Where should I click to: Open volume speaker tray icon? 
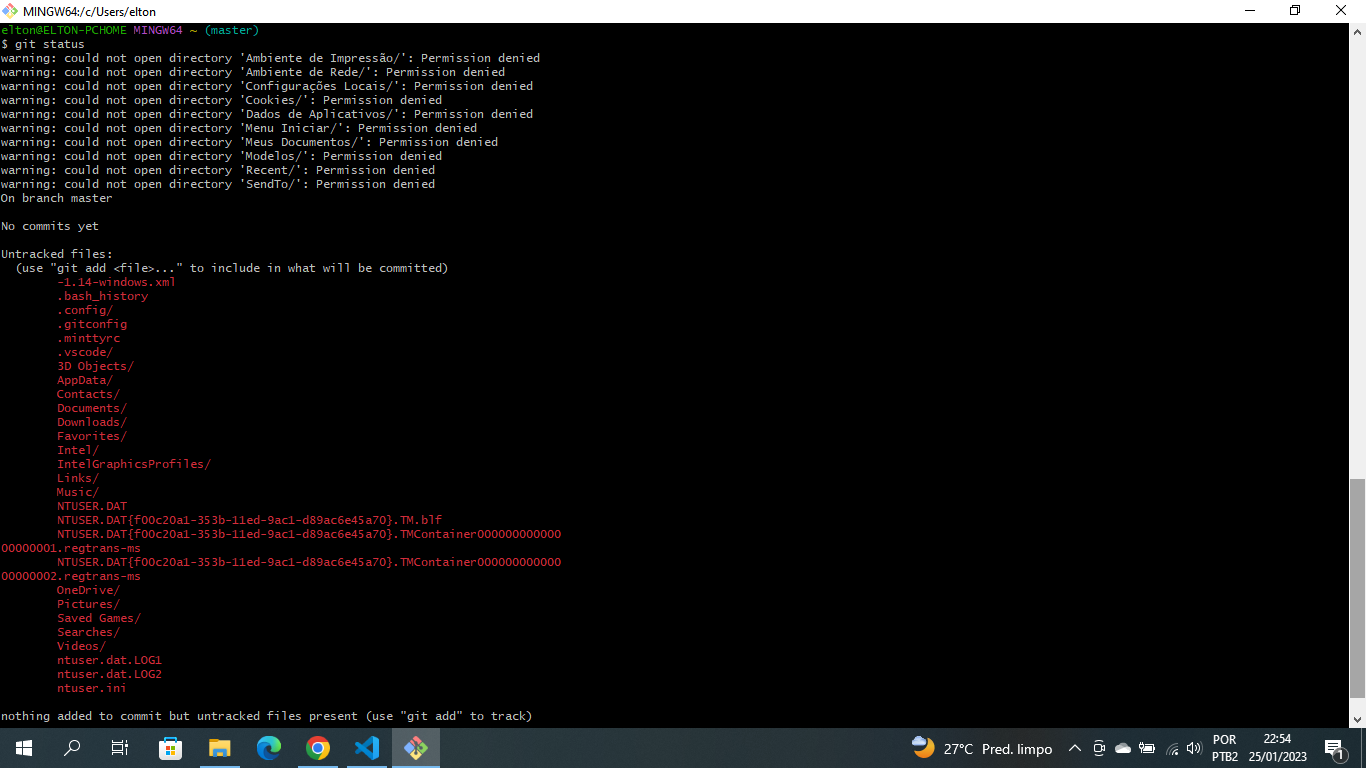click(x=1193, y=748)
